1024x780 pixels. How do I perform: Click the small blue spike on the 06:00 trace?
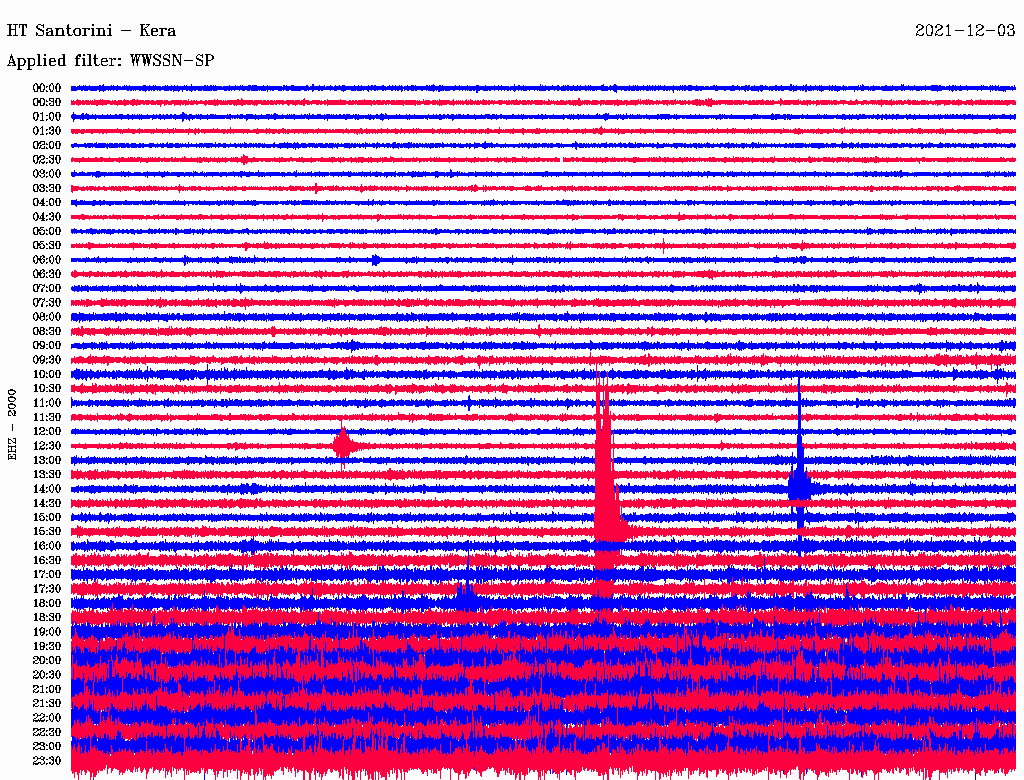[x=376, y=260]
